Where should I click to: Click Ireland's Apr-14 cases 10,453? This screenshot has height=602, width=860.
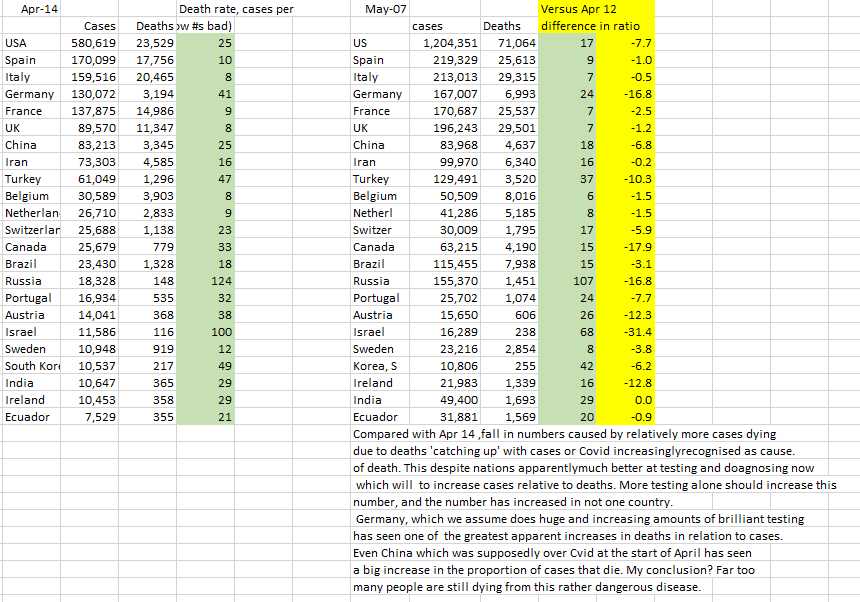[97, 400]
